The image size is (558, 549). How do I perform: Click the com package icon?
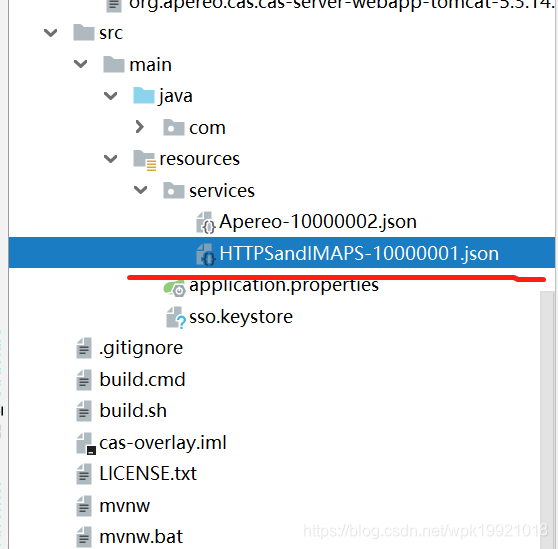pos(174,127)
